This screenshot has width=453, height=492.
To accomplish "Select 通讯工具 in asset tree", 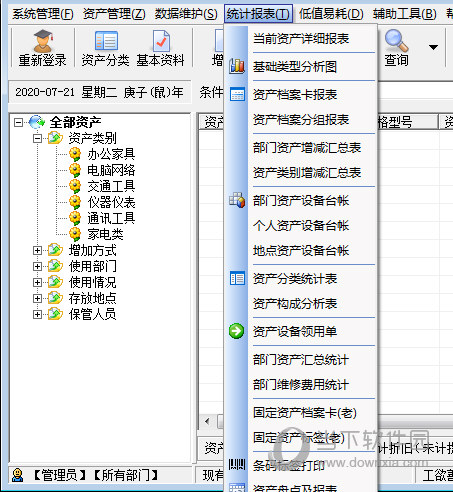I will [x=111, y=218].
